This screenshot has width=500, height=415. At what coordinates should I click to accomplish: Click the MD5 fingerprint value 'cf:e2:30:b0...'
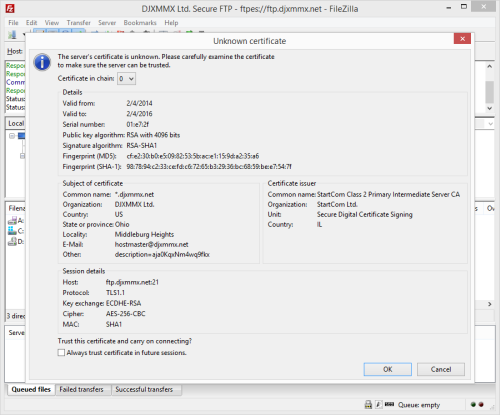[193, 156]
